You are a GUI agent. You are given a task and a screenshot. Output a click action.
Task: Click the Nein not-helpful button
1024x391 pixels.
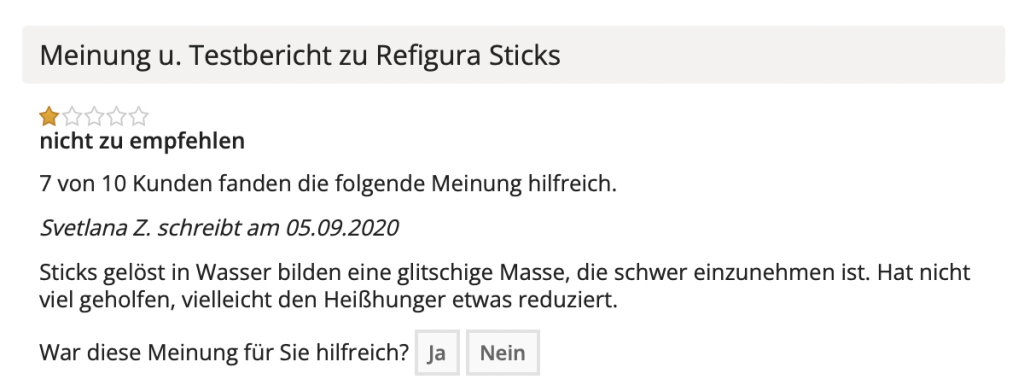click(503, 352)
